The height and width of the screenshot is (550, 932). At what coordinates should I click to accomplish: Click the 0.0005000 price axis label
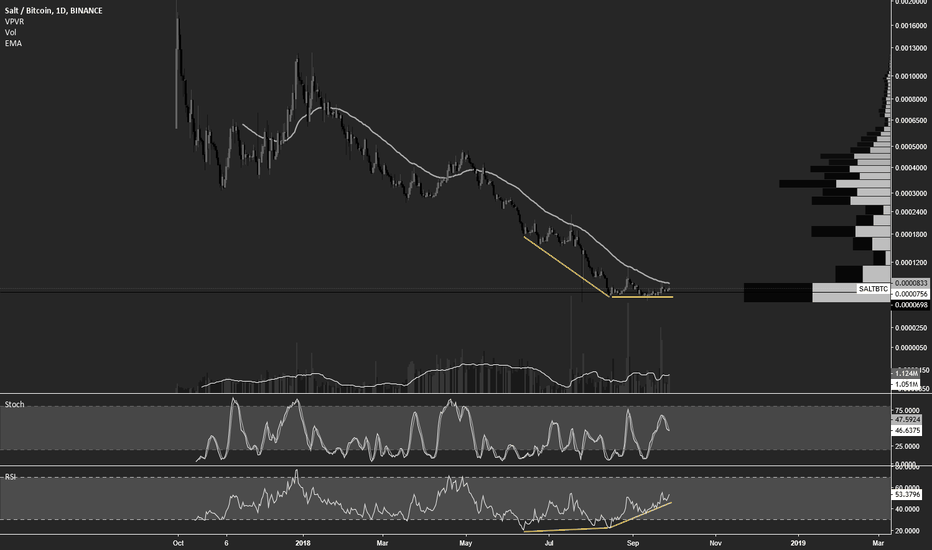tap(911, 147)
